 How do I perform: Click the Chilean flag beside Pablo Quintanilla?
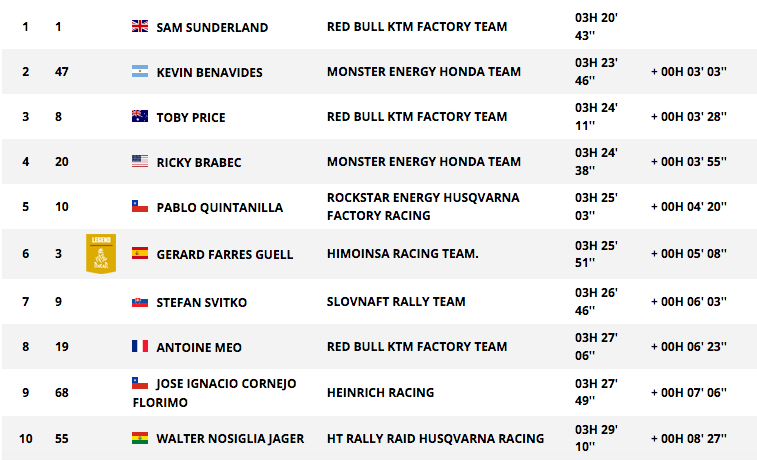tap(140, 206)
